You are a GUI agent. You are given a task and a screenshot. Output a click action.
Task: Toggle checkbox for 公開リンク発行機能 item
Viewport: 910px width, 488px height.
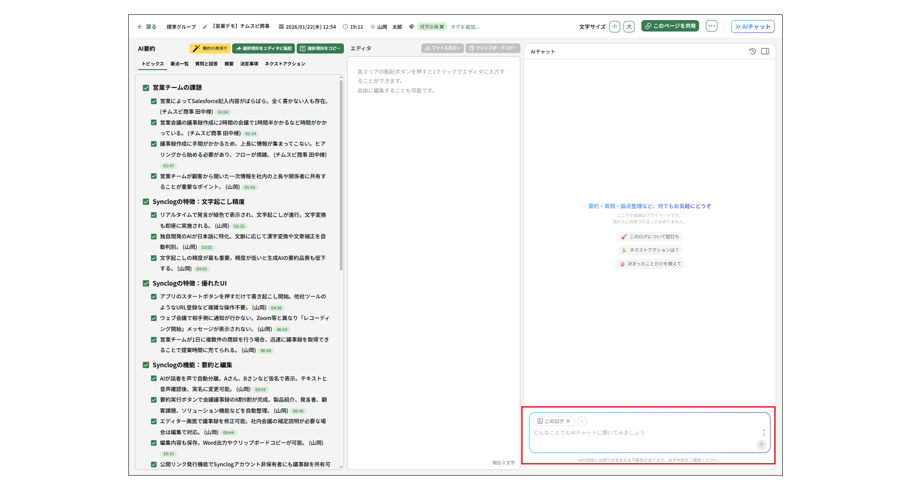pos(154,464)
